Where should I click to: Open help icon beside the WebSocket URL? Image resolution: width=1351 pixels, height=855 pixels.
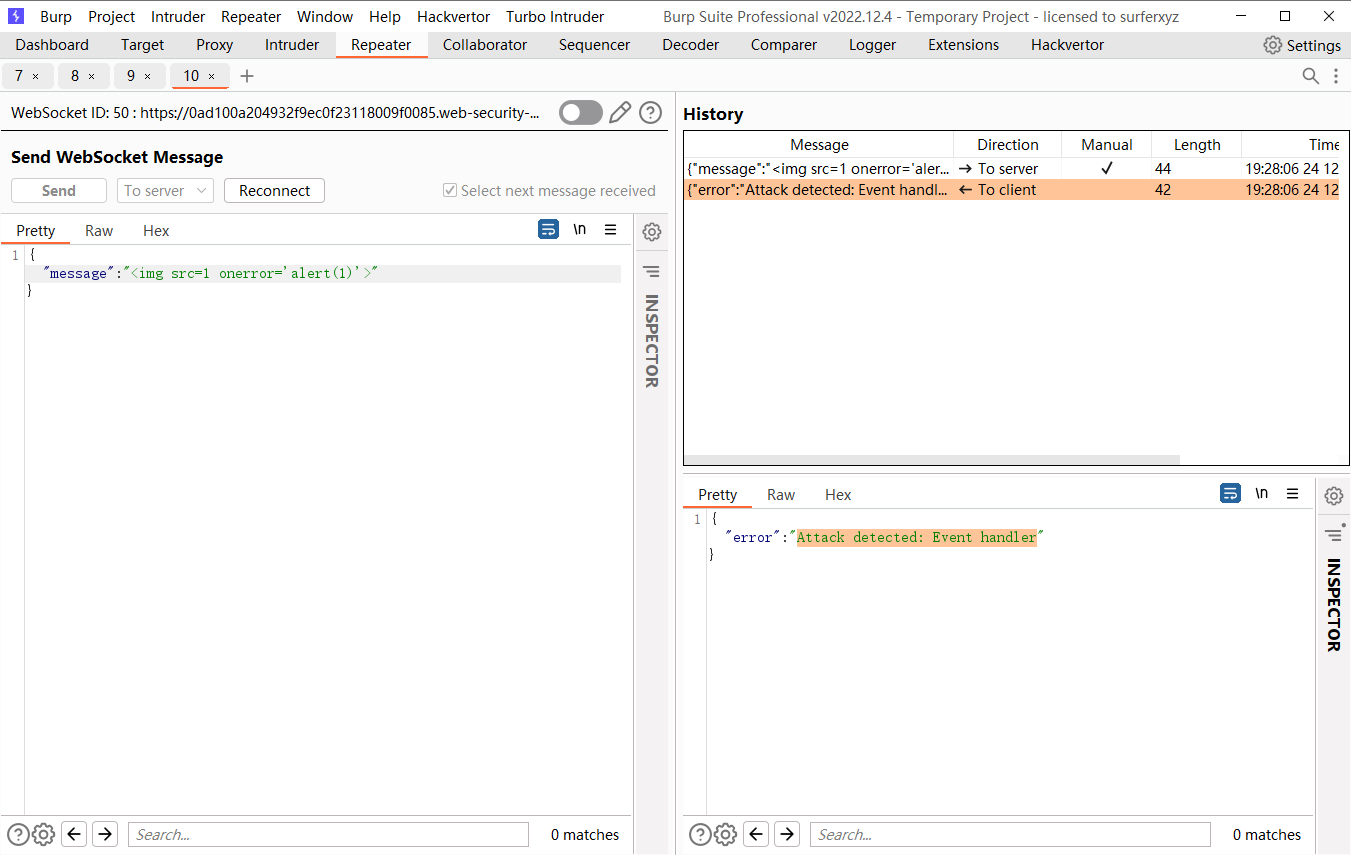(651, 112)
